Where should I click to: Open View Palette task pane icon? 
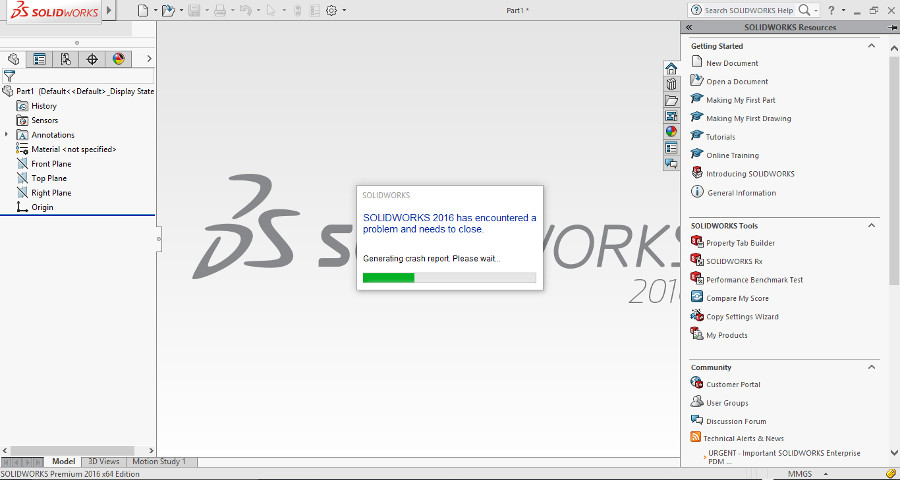pos(671,116)
